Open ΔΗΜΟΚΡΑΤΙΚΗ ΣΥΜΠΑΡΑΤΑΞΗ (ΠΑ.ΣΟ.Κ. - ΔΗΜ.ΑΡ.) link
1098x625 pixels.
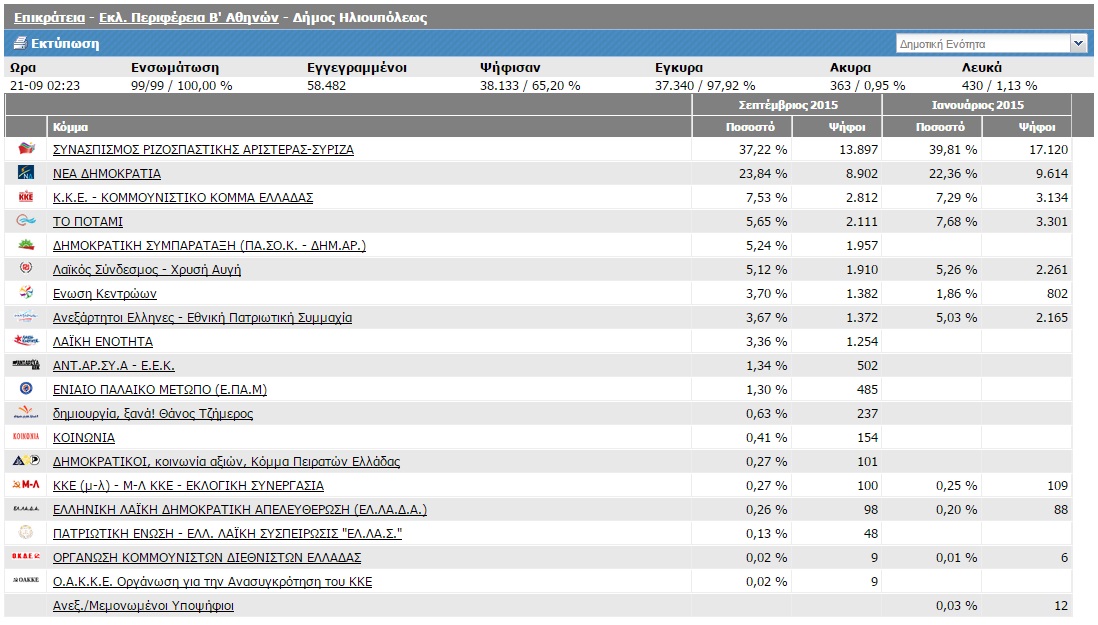(209, 246)
